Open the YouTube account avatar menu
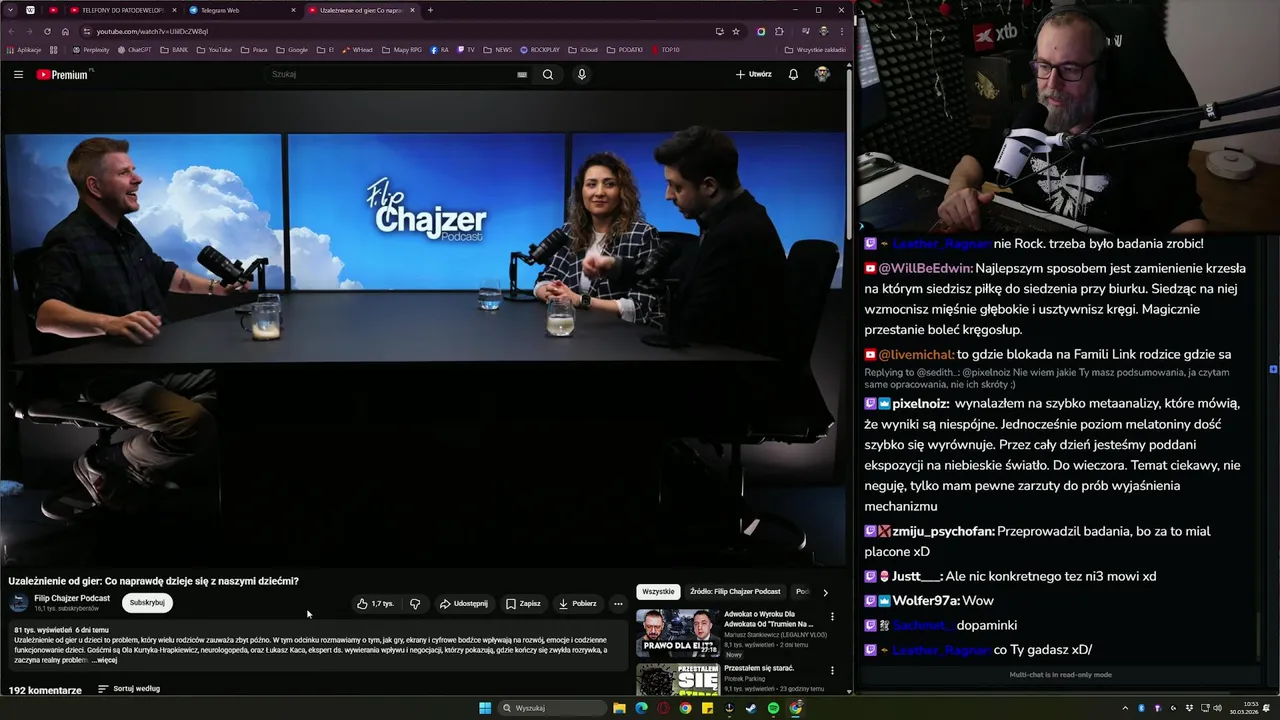Viewport: 1280px width, 720px height. [x=822, y=74]
